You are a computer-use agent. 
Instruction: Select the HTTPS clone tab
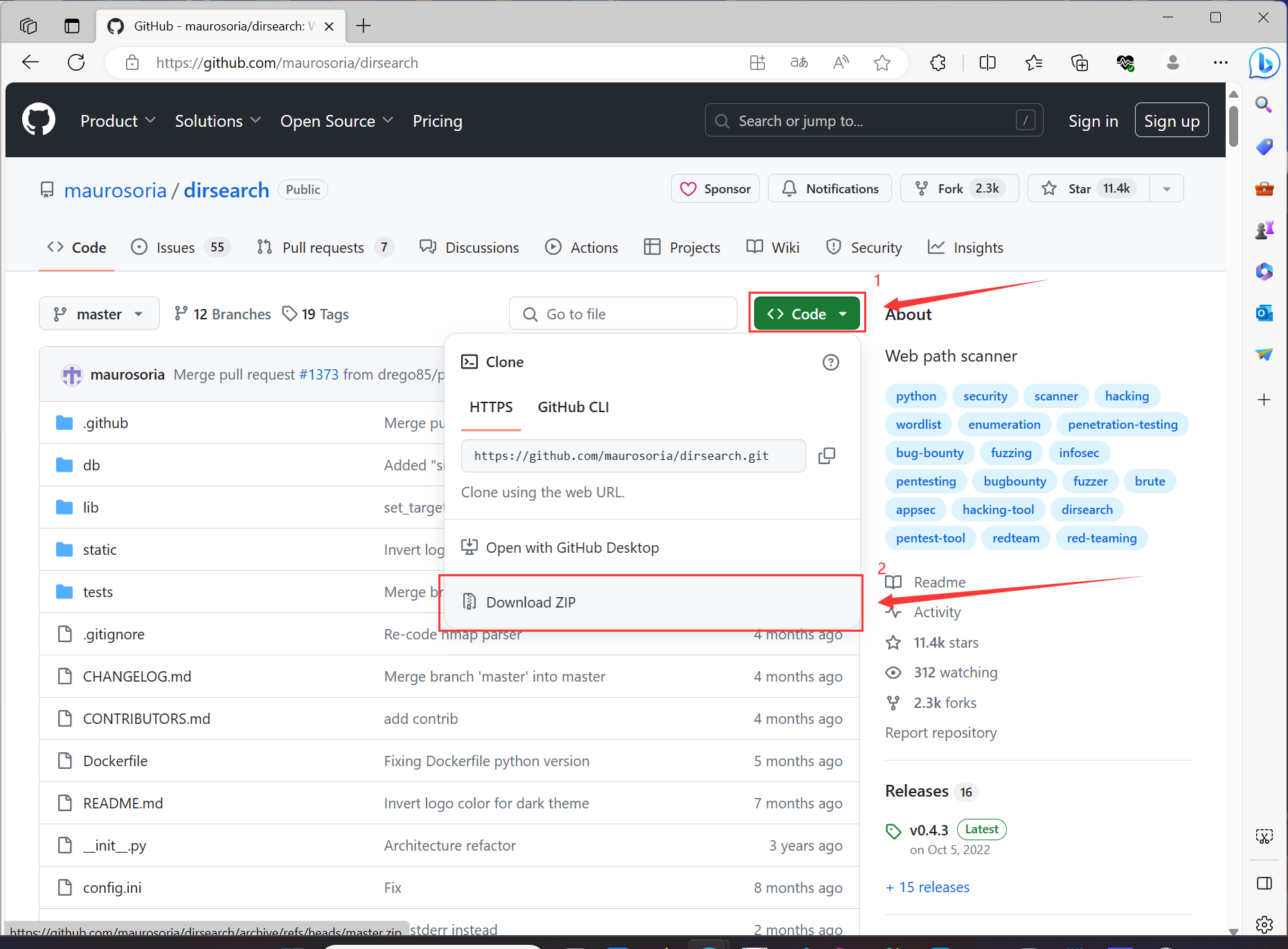tap(491, 407)
